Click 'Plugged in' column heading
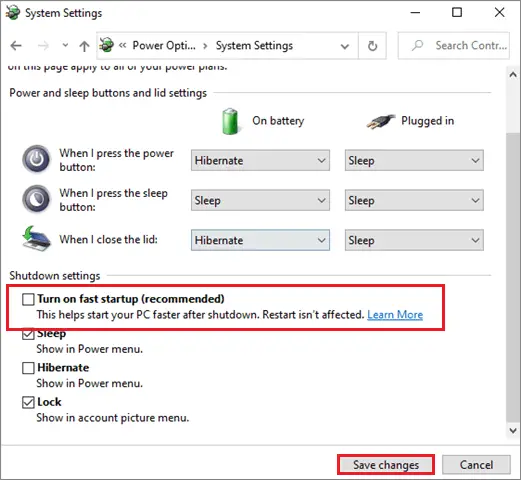The image size is (521, 480). tap(427, 121)
